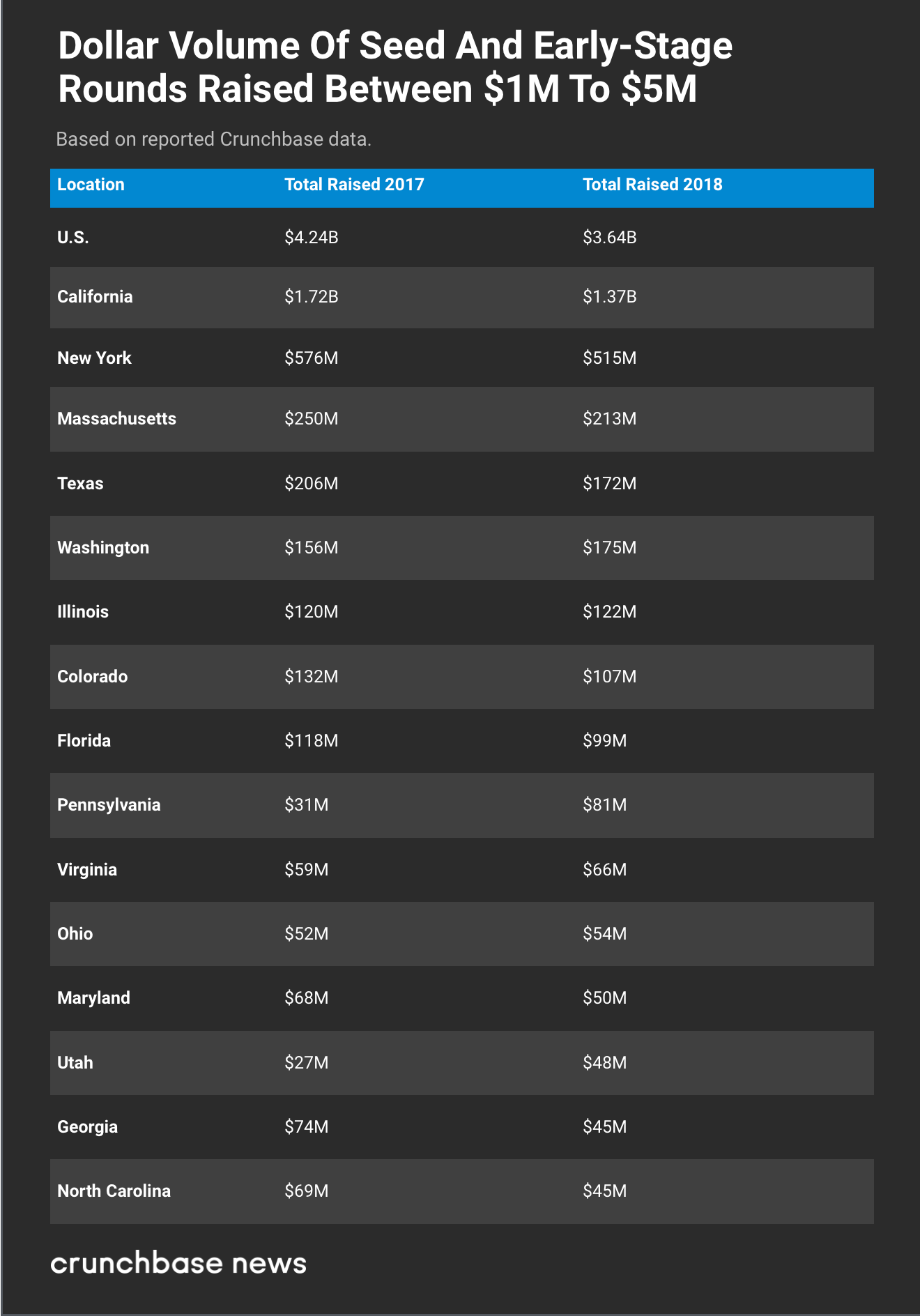The width and height of the screenshot is (920, 1316).
Task: Click the Total Raised 2017 column header
Action: click(x=354, y=185)
